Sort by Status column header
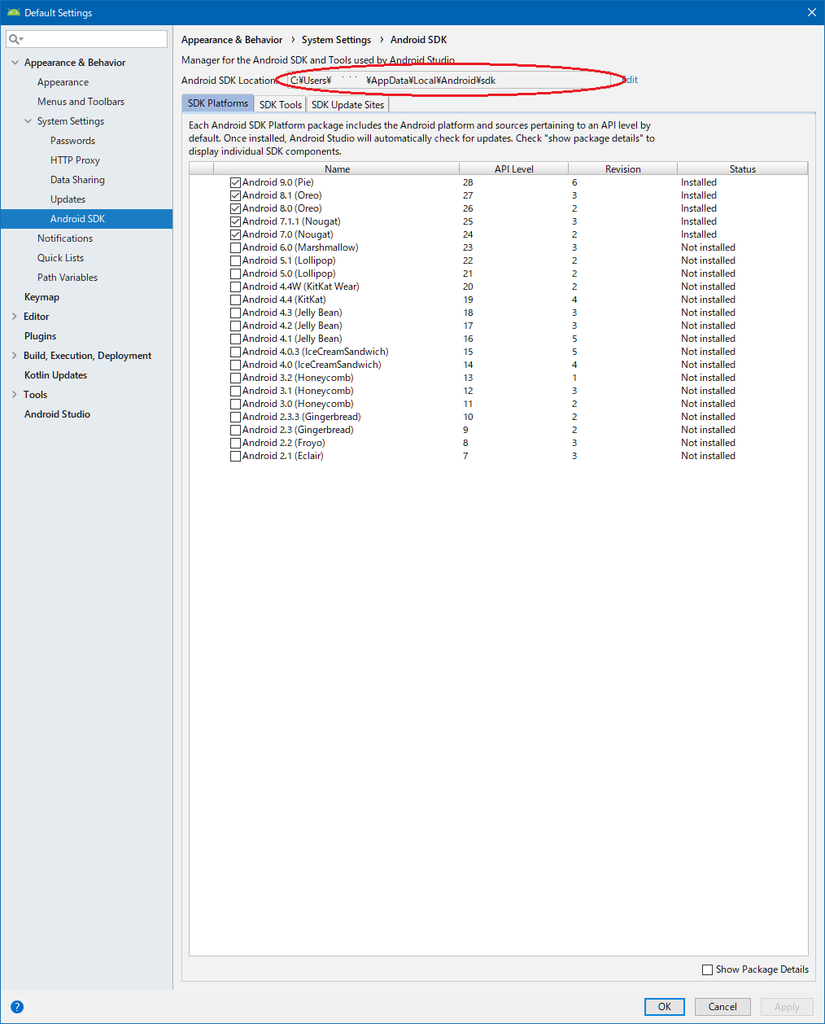This screenshot has width=825, height=1024. click(743, 168)
